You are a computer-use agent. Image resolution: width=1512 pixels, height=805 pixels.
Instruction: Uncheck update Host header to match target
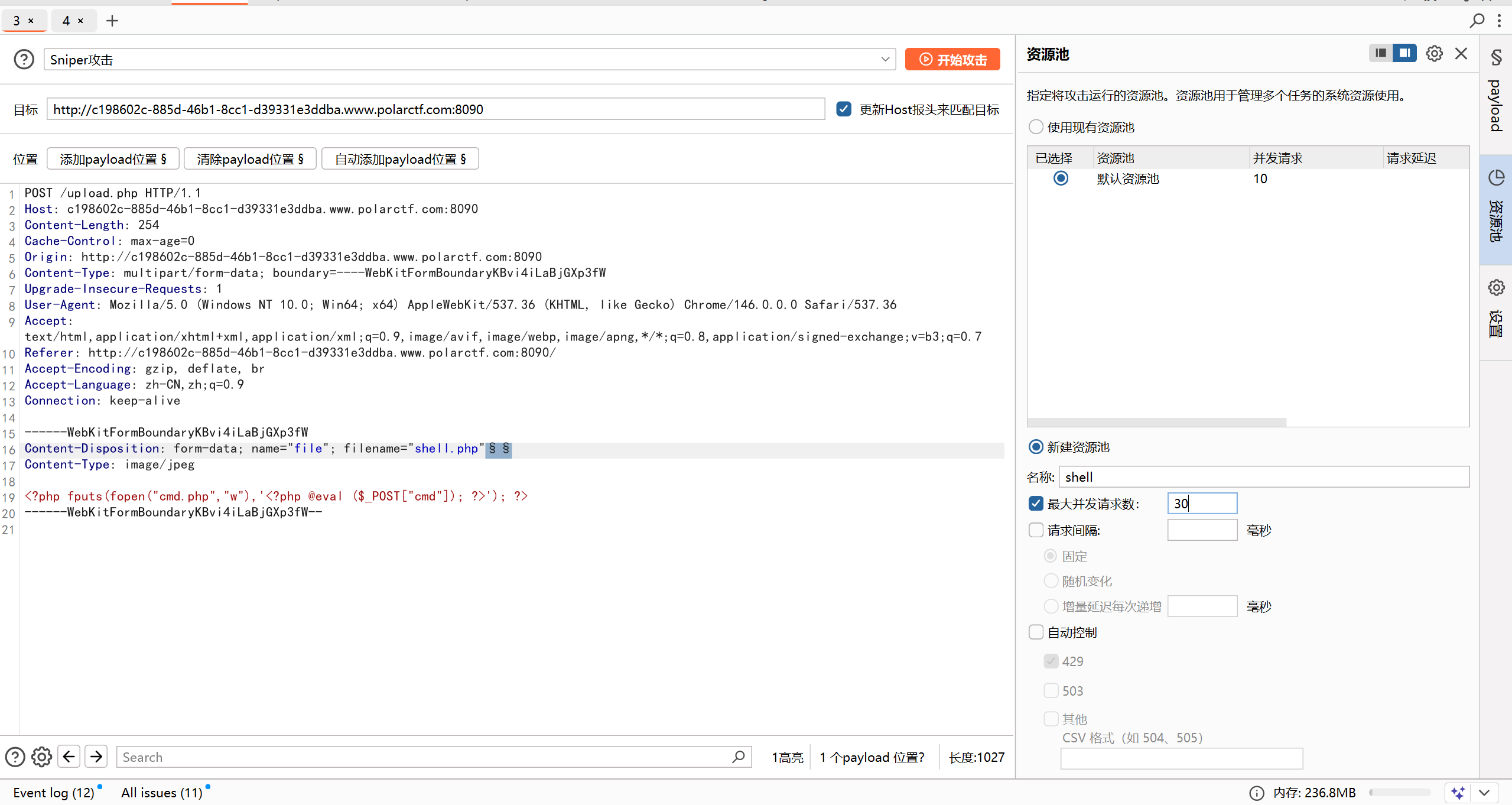point(844,109)
